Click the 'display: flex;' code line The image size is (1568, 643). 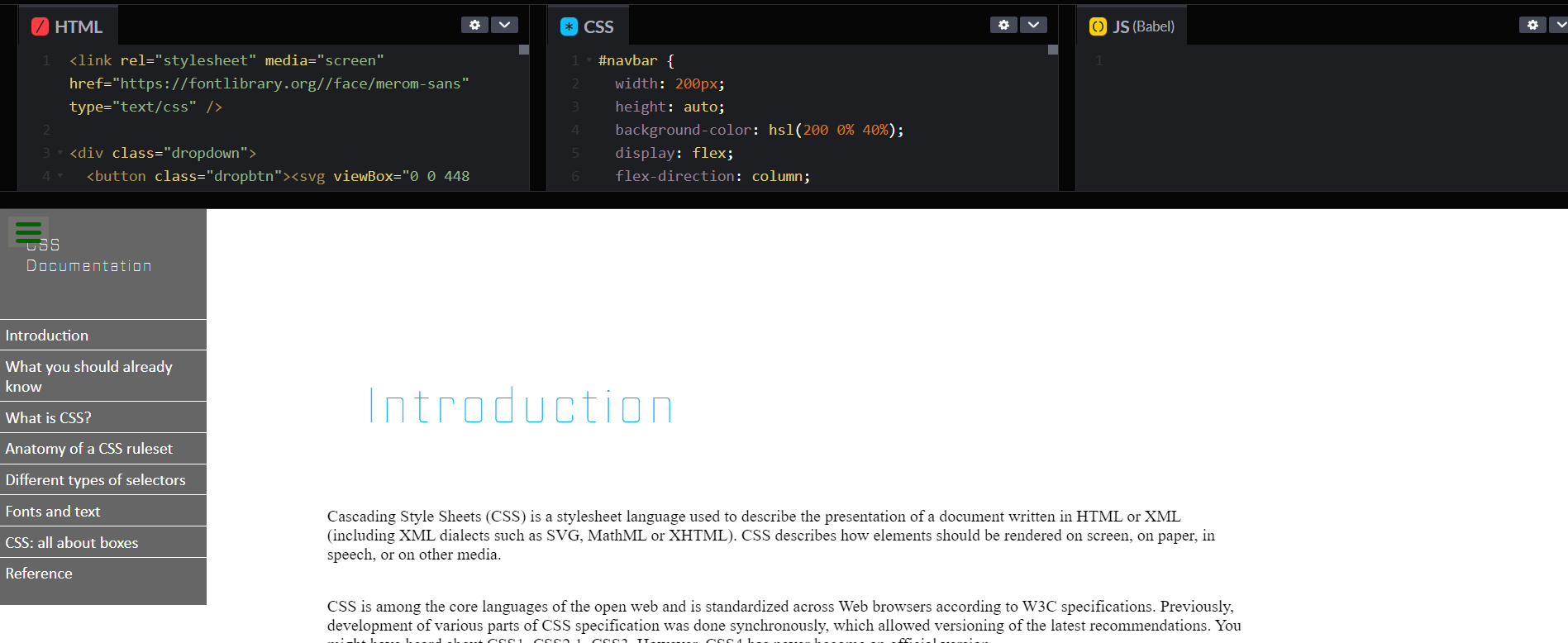pos(674,153)
